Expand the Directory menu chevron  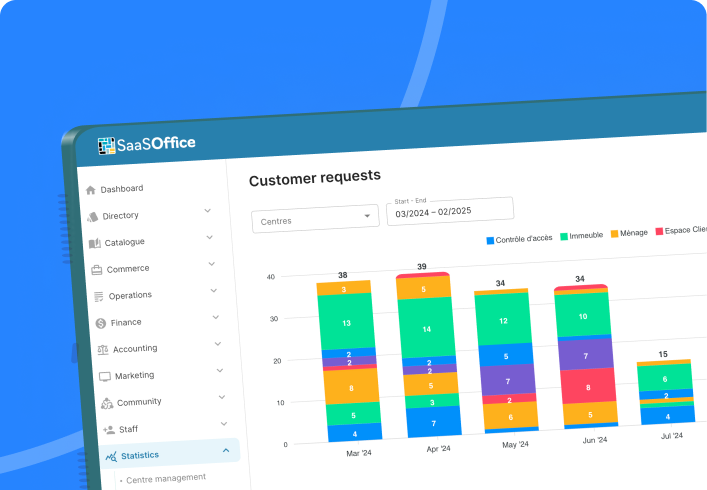[x=207, y=211]
